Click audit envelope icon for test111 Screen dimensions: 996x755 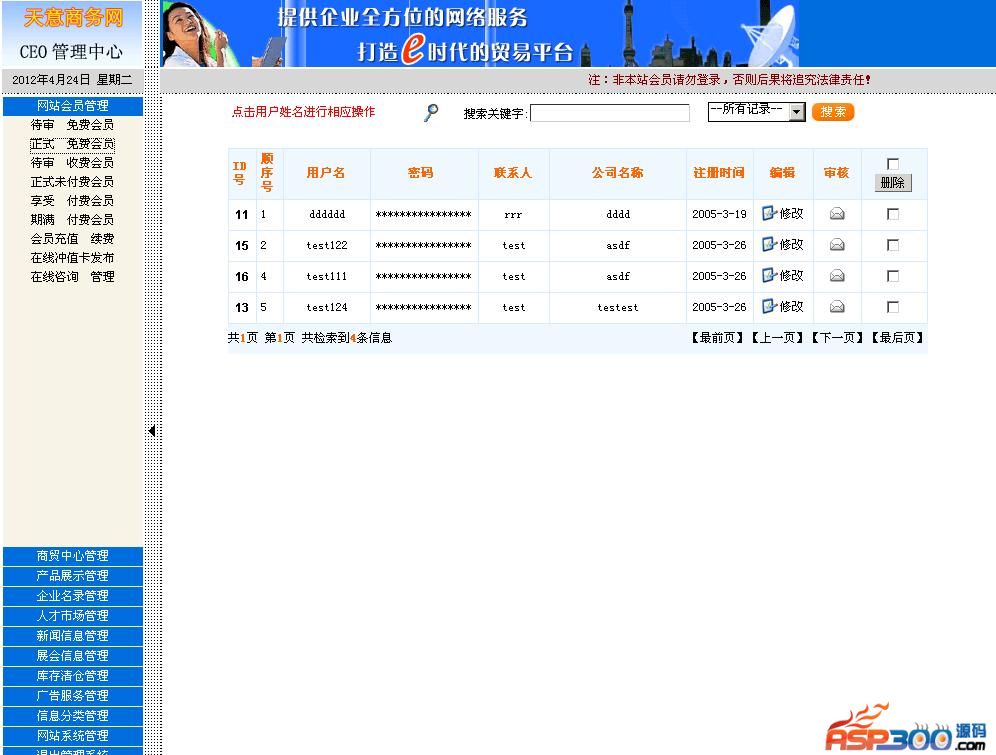[x=837, y=276]
